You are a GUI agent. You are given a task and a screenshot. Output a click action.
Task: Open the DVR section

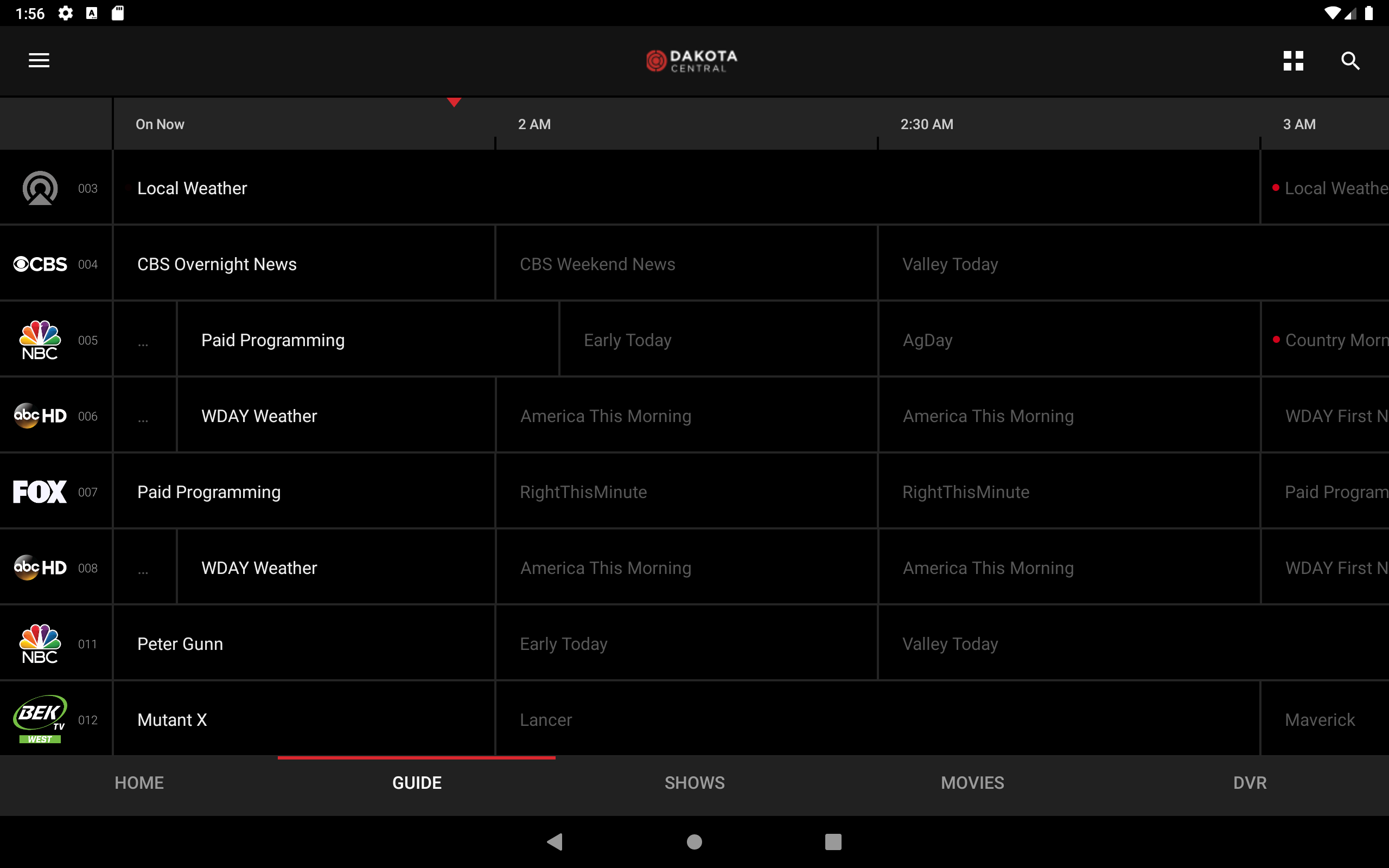(1250, 782)
